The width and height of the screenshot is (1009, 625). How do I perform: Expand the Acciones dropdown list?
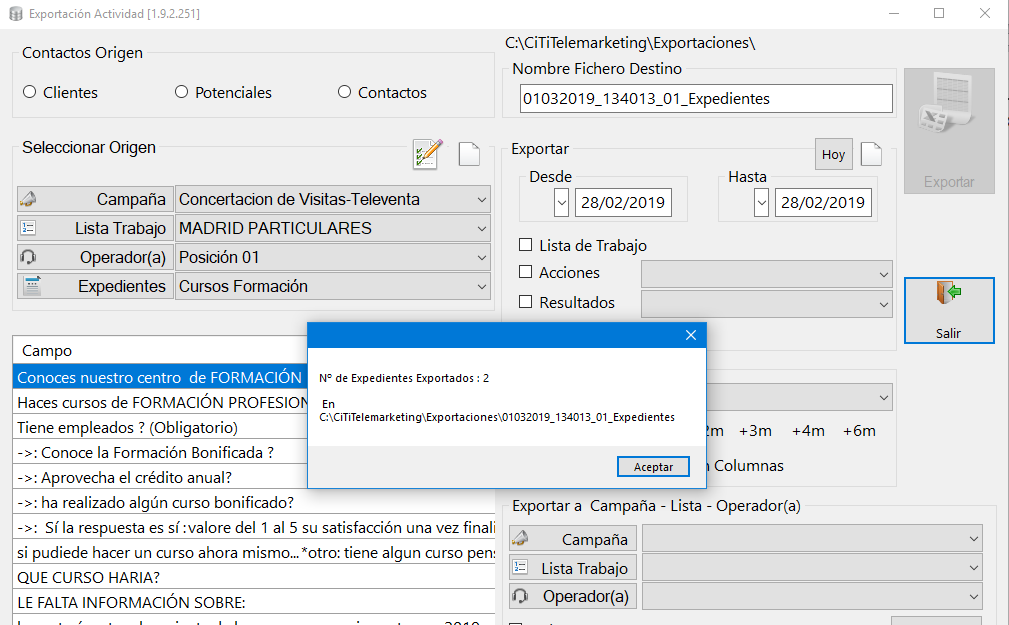pyautogui.click(x=766, y=274)
